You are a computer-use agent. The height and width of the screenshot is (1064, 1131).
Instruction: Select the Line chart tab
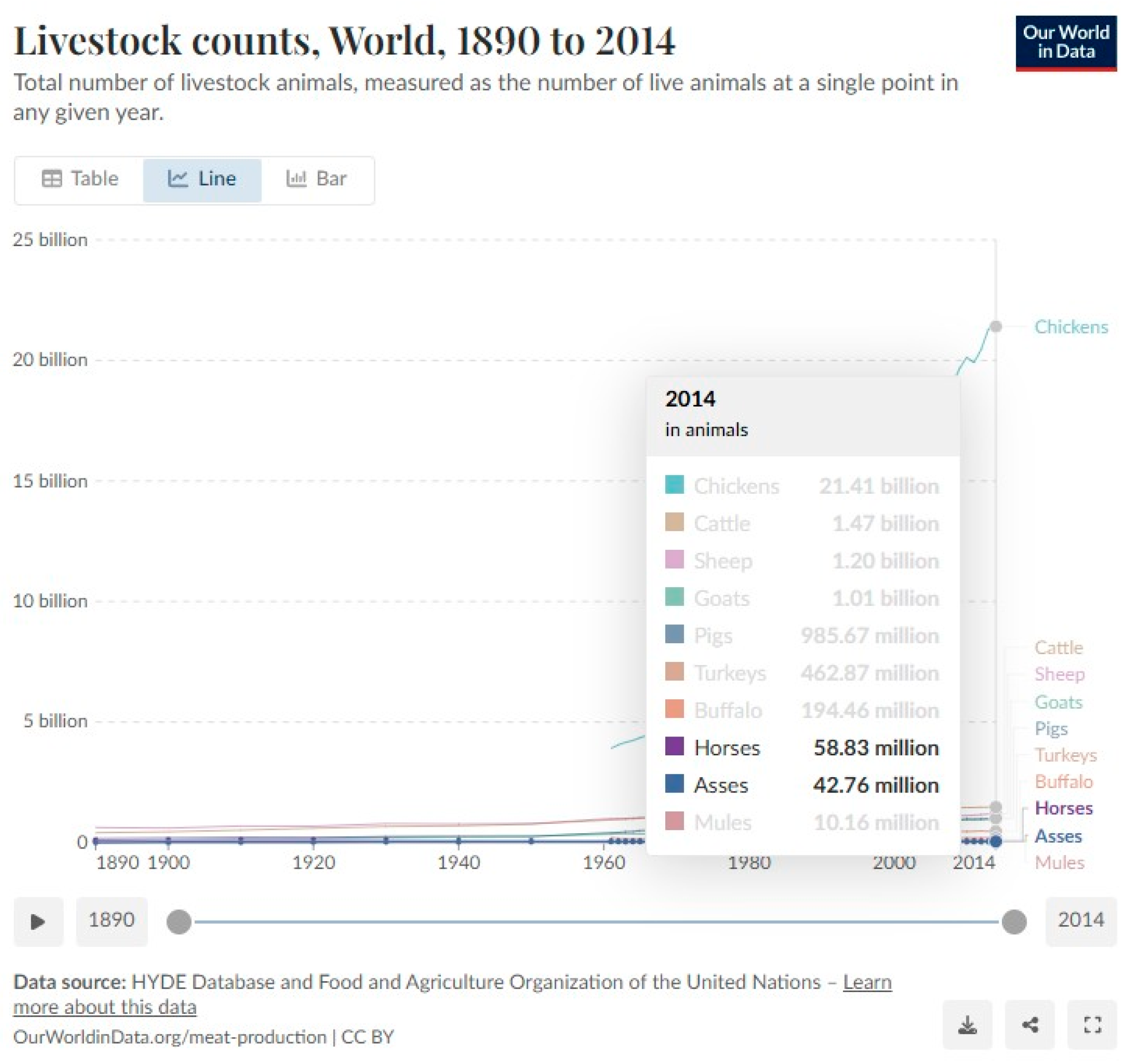pos(202,179)
